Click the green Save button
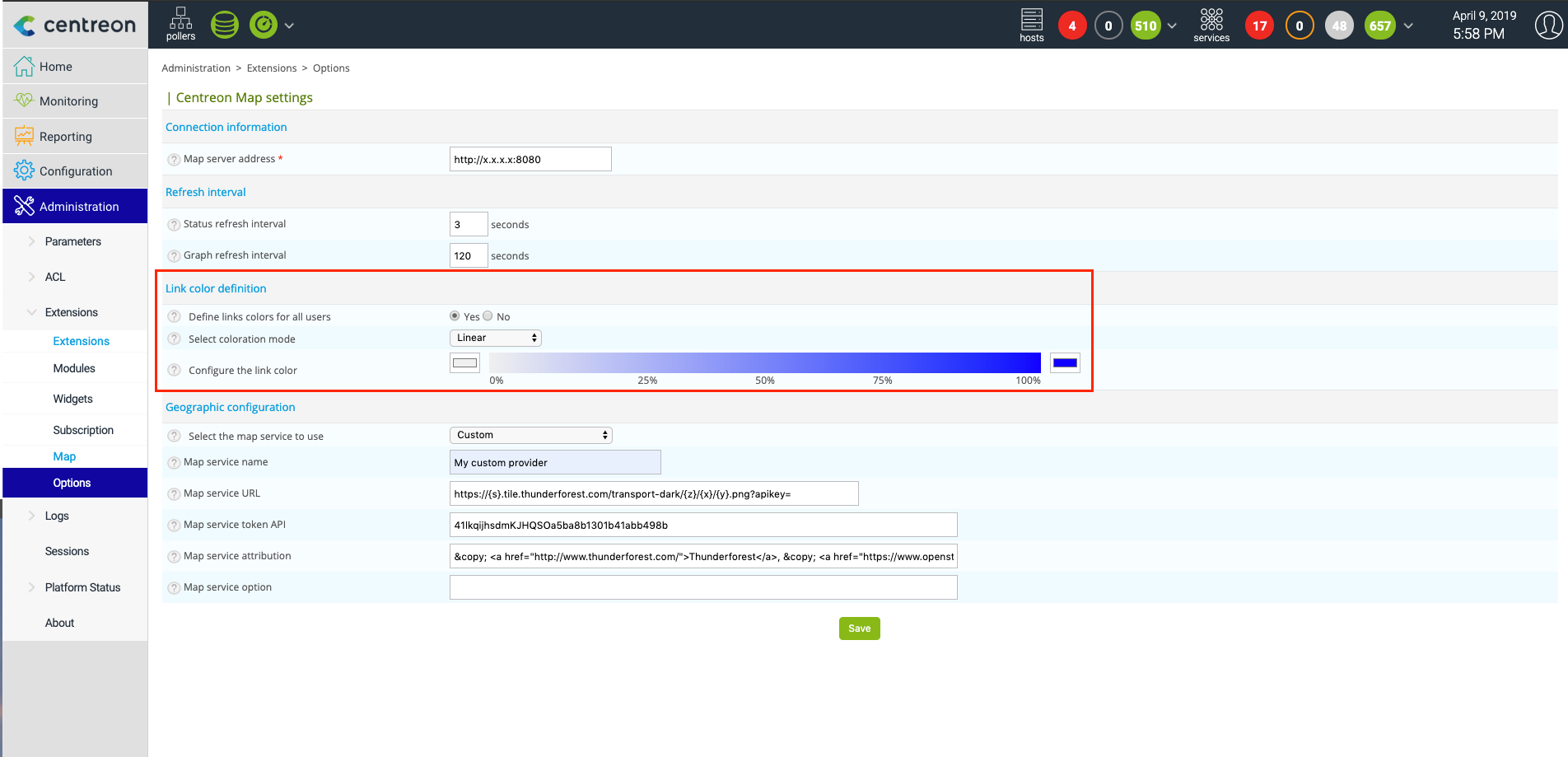The image size is (1568, 757). click(x=859, y=628)
